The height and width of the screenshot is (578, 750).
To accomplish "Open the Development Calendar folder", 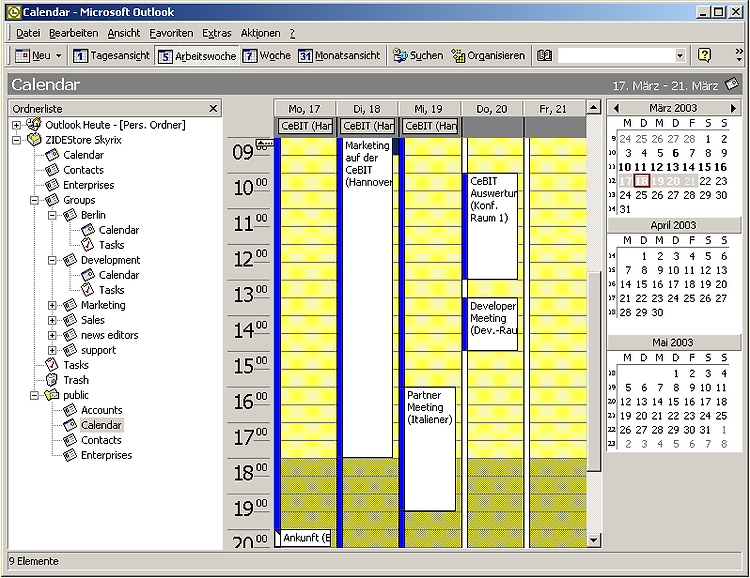I will pyautogui.click(x=119, y=275).
